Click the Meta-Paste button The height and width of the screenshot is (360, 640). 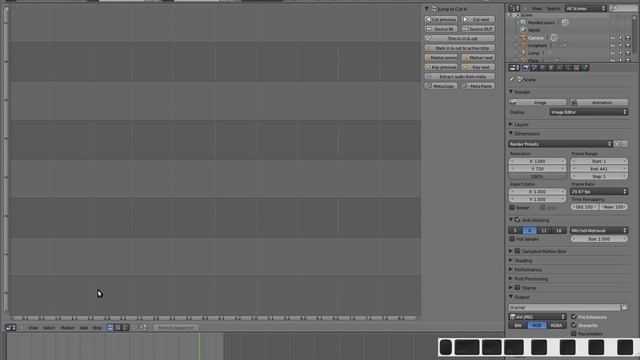478,86
